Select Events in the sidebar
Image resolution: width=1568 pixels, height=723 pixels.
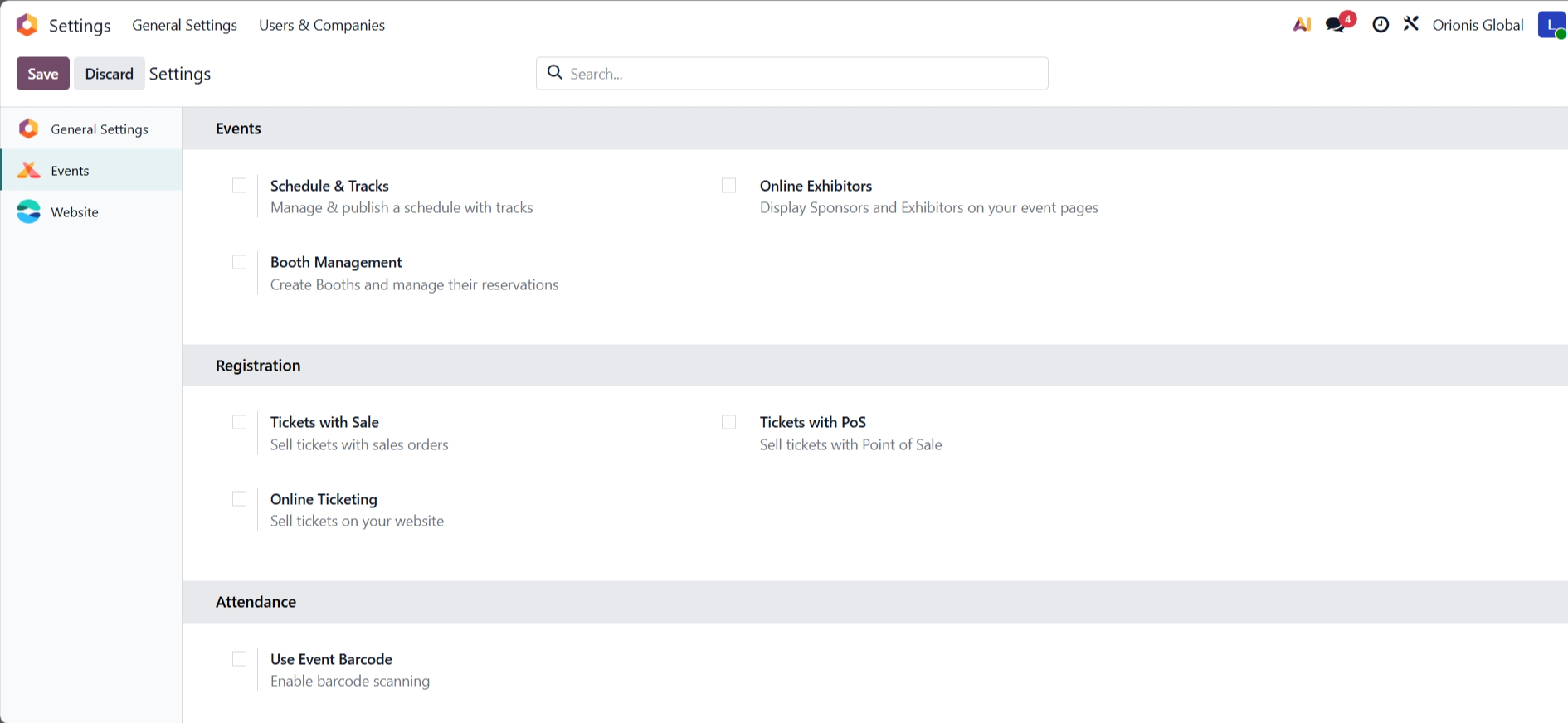(x=91, y=170)
